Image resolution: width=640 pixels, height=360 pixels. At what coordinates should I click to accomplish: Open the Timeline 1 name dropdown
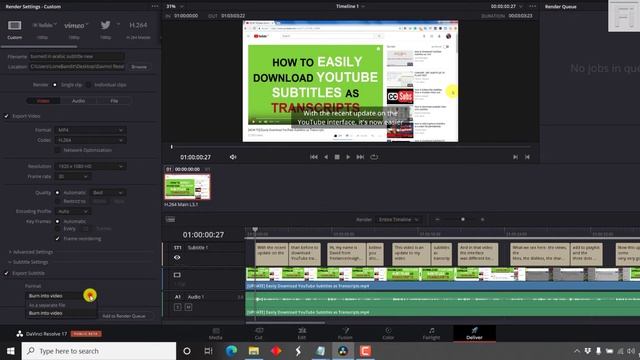[x=350, y=6]
